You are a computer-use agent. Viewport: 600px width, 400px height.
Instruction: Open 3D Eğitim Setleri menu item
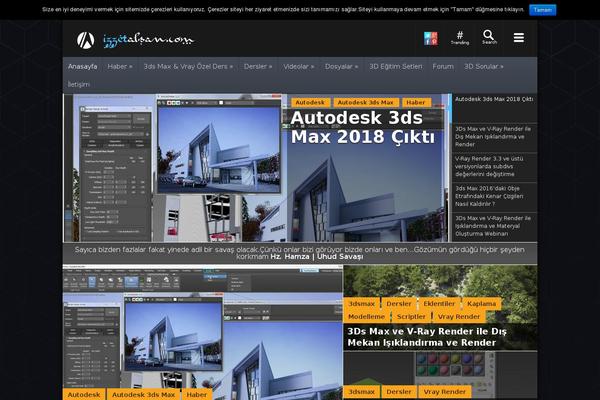click(x=396, y=66)
